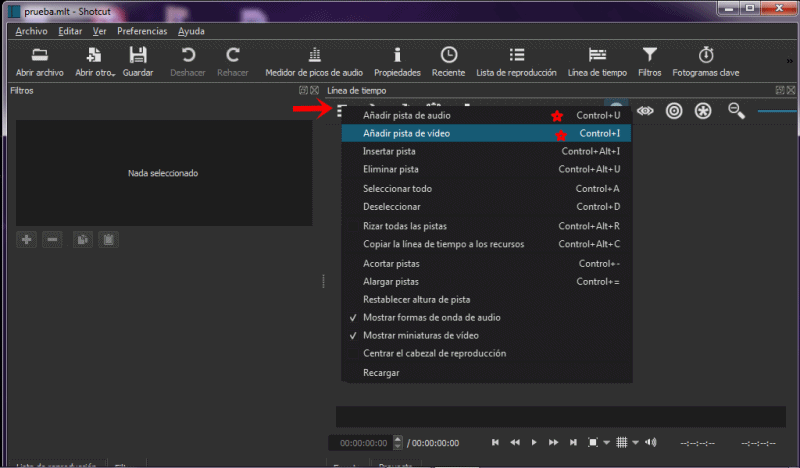Toggle scrub while dragging eye icon
Image resolution: width=800 pixels, height=468 pixels.
click(645, 111)
